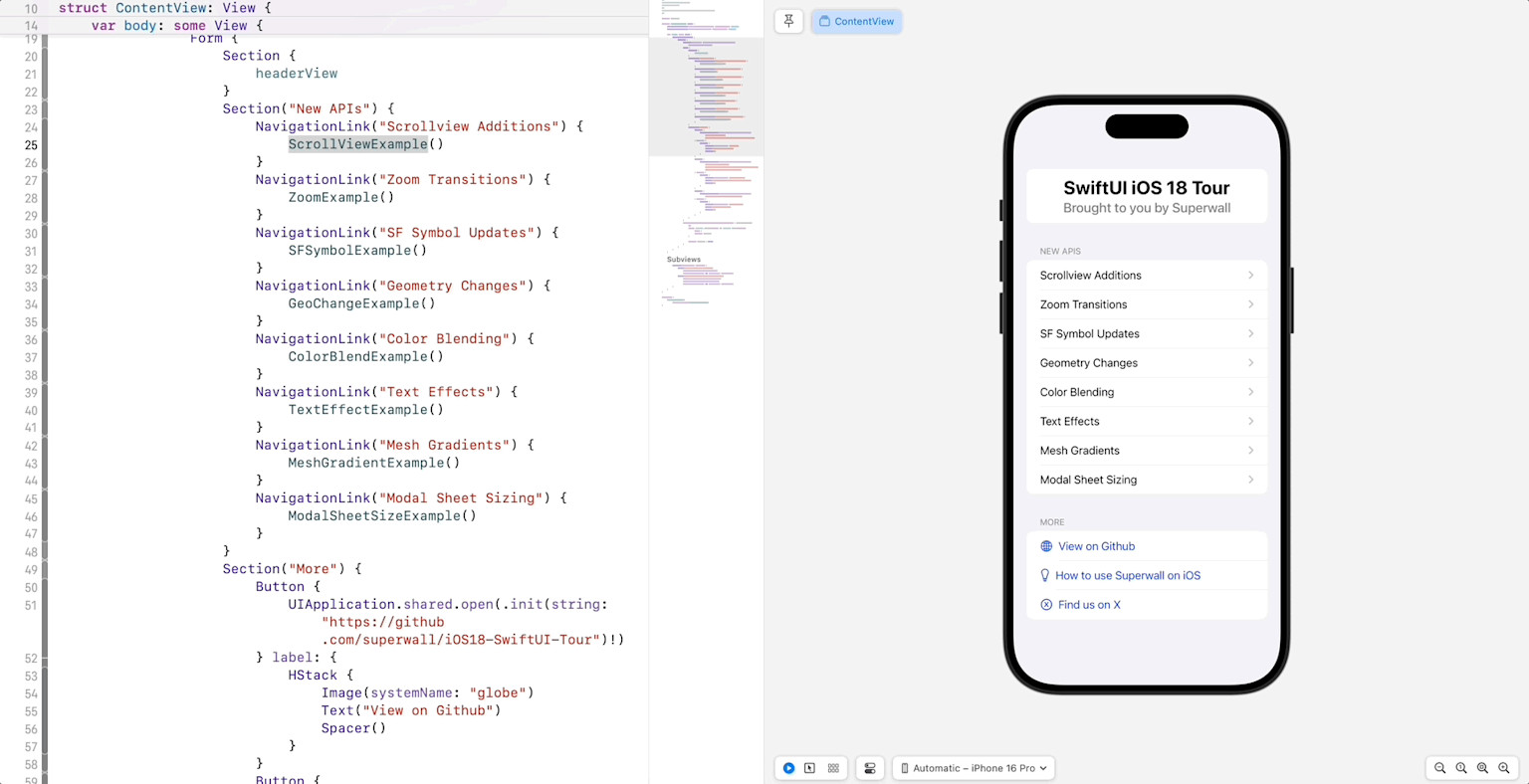1529x784 pixels.
Task: Click Image(systemName: "globe") code line
Action: pos(428,692)
